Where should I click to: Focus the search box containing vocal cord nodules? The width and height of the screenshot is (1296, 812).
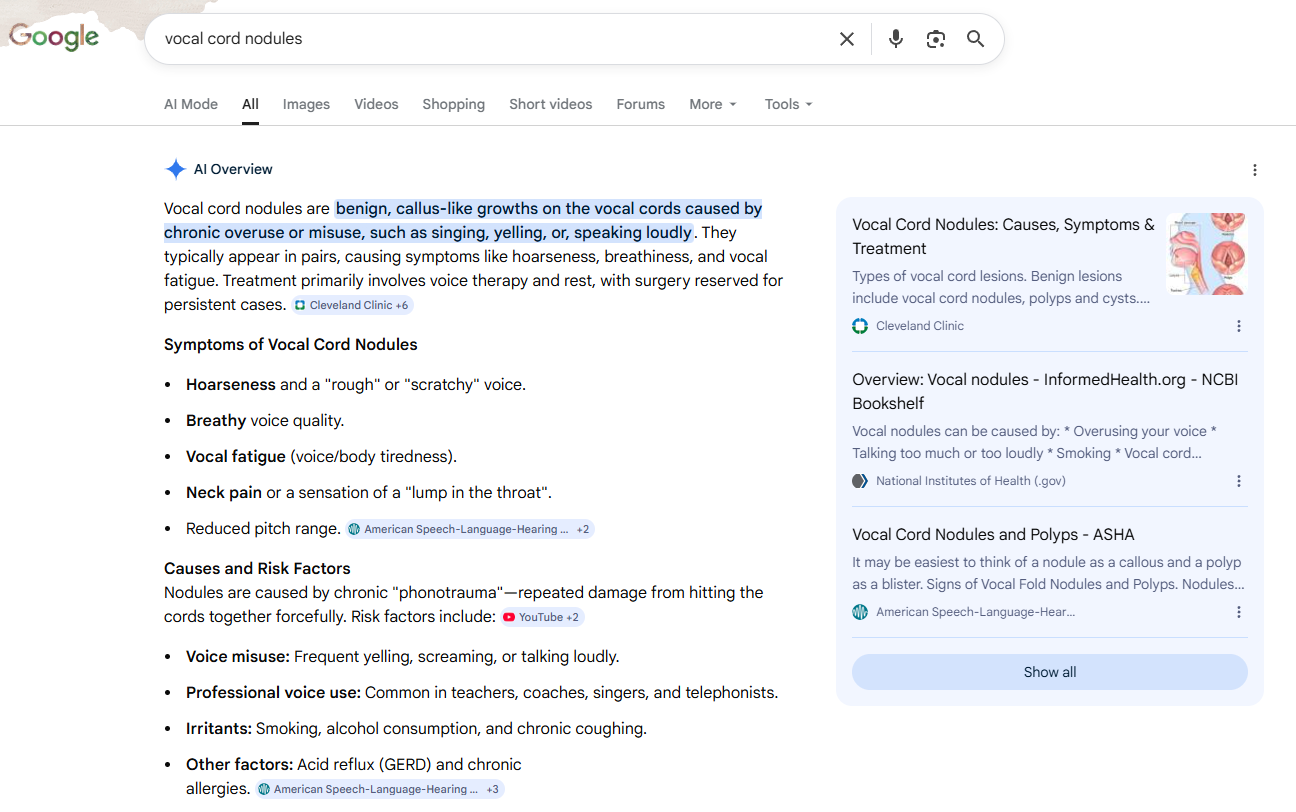(x=495, y=39)
